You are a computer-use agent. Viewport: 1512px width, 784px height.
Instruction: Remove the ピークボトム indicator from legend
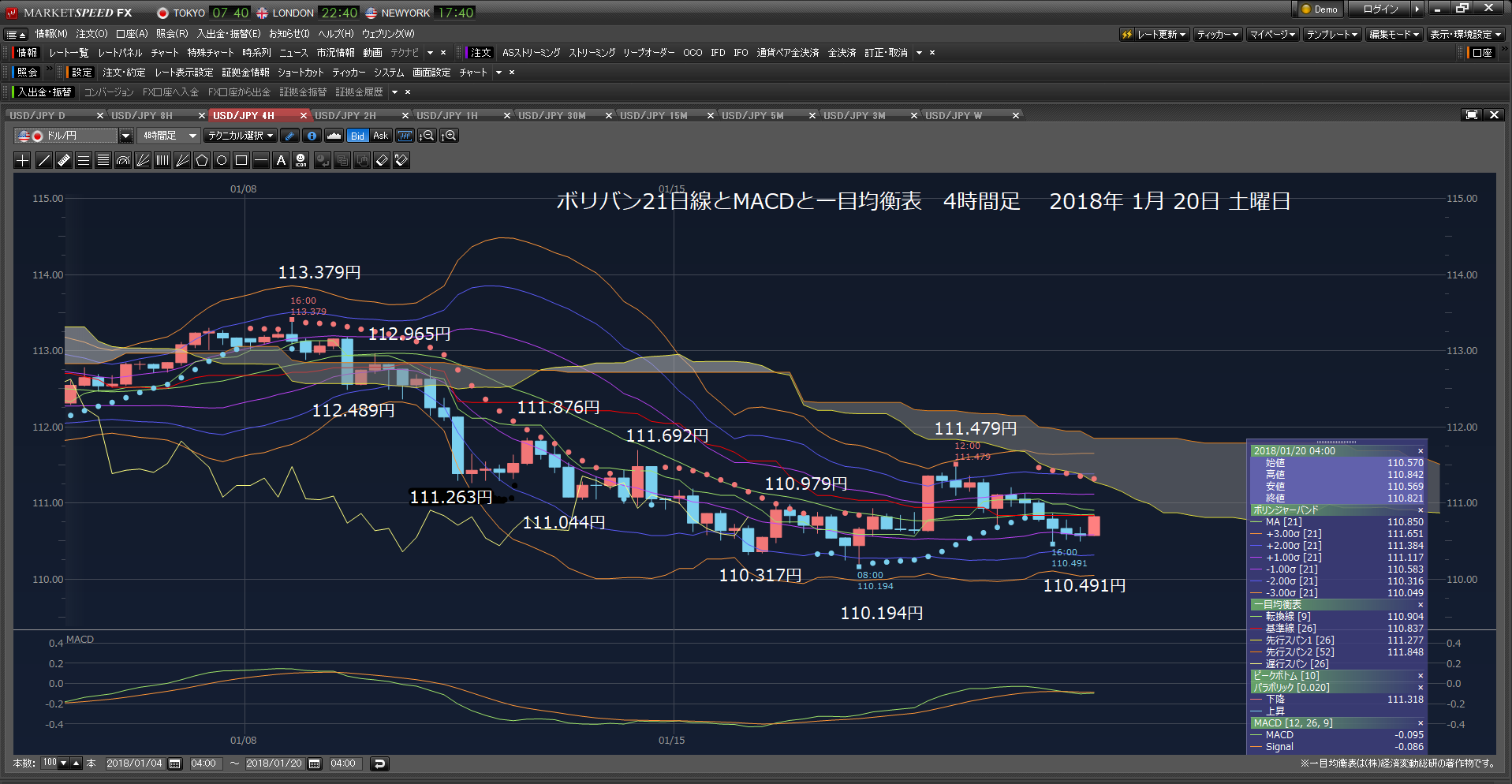[1421, 676]
